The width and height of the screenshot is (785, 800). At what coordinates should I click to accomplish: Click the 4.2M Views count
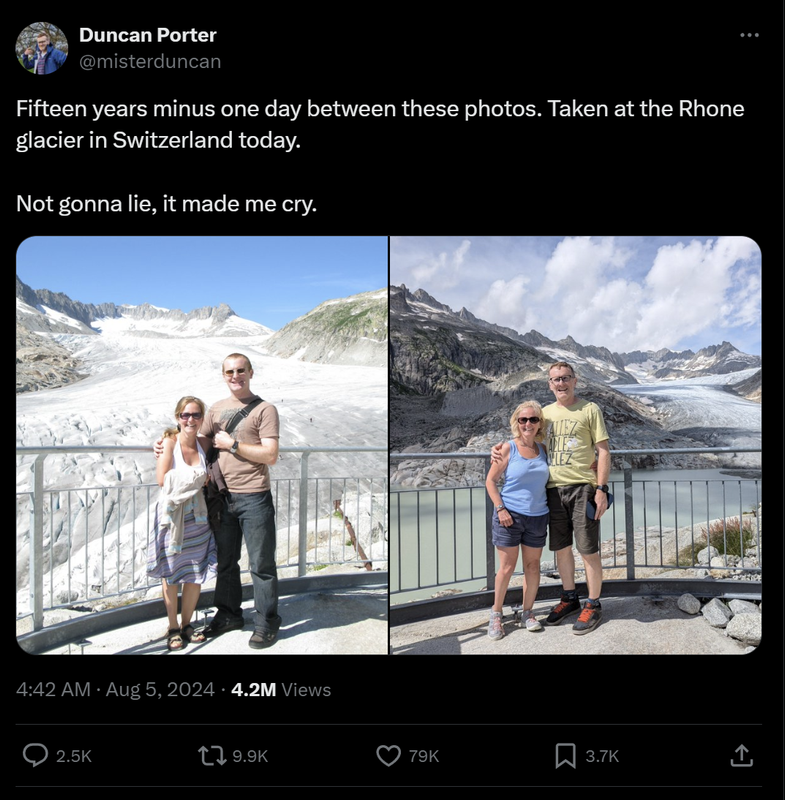point(281,689)
